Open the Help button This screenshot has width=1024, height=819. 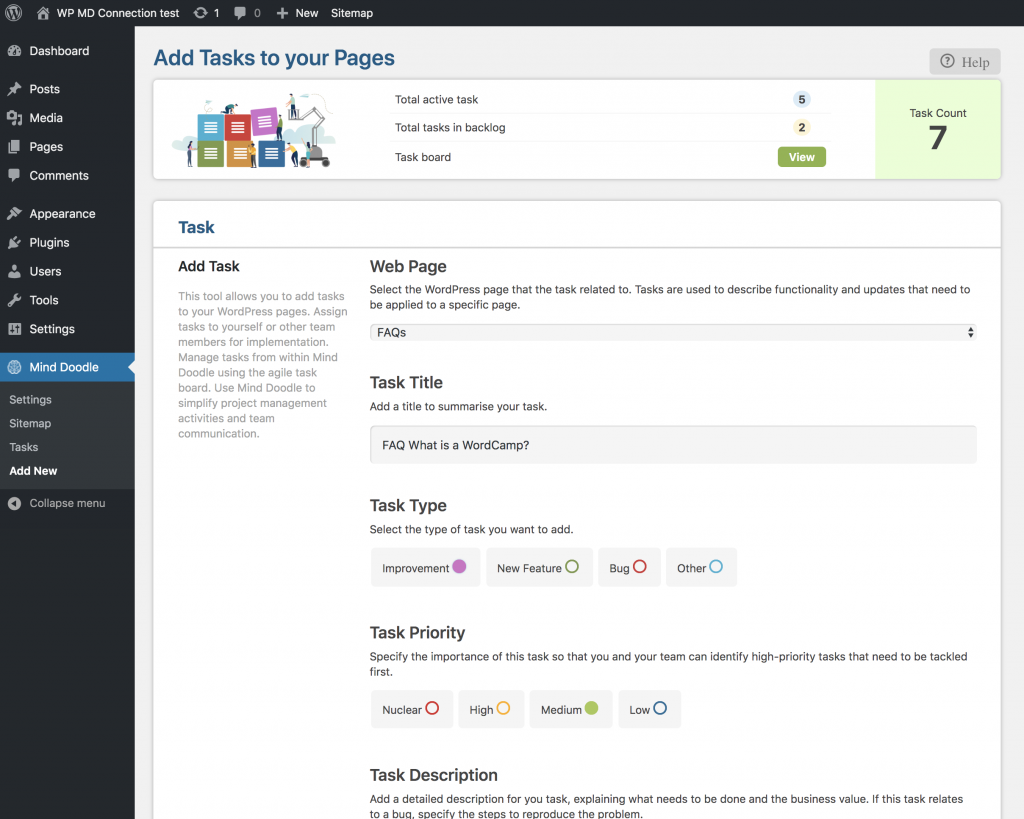(964, 61)
